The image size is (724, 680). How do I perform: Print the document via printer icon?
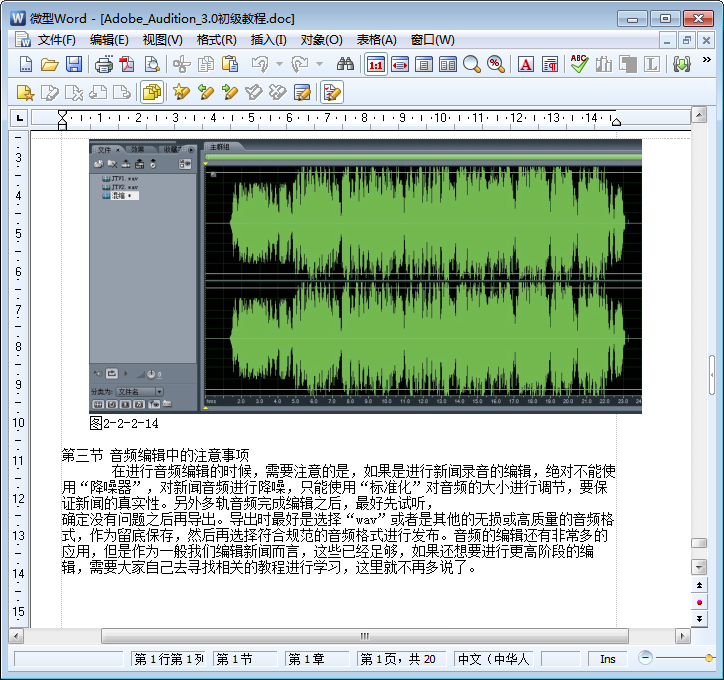tap(104, 64)
